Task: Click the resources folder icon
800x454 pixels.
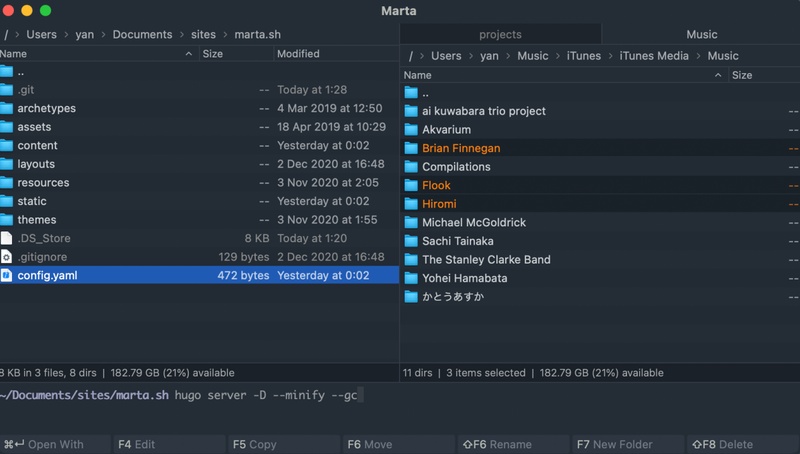Action: click(6, 183)
